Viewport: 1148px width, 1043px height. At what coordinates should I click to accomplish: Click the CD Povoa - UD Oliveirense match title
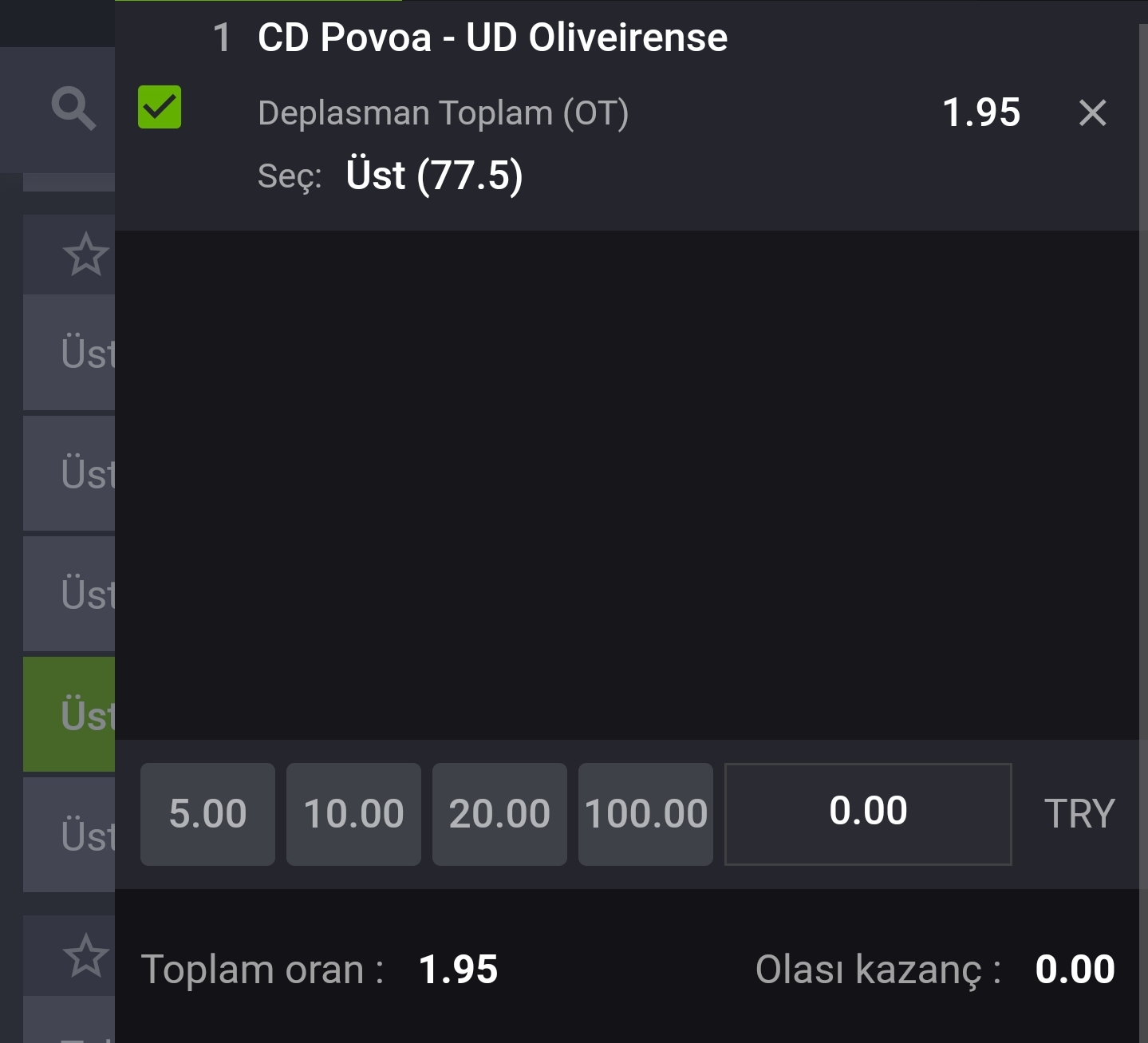(x=492, y=38)
